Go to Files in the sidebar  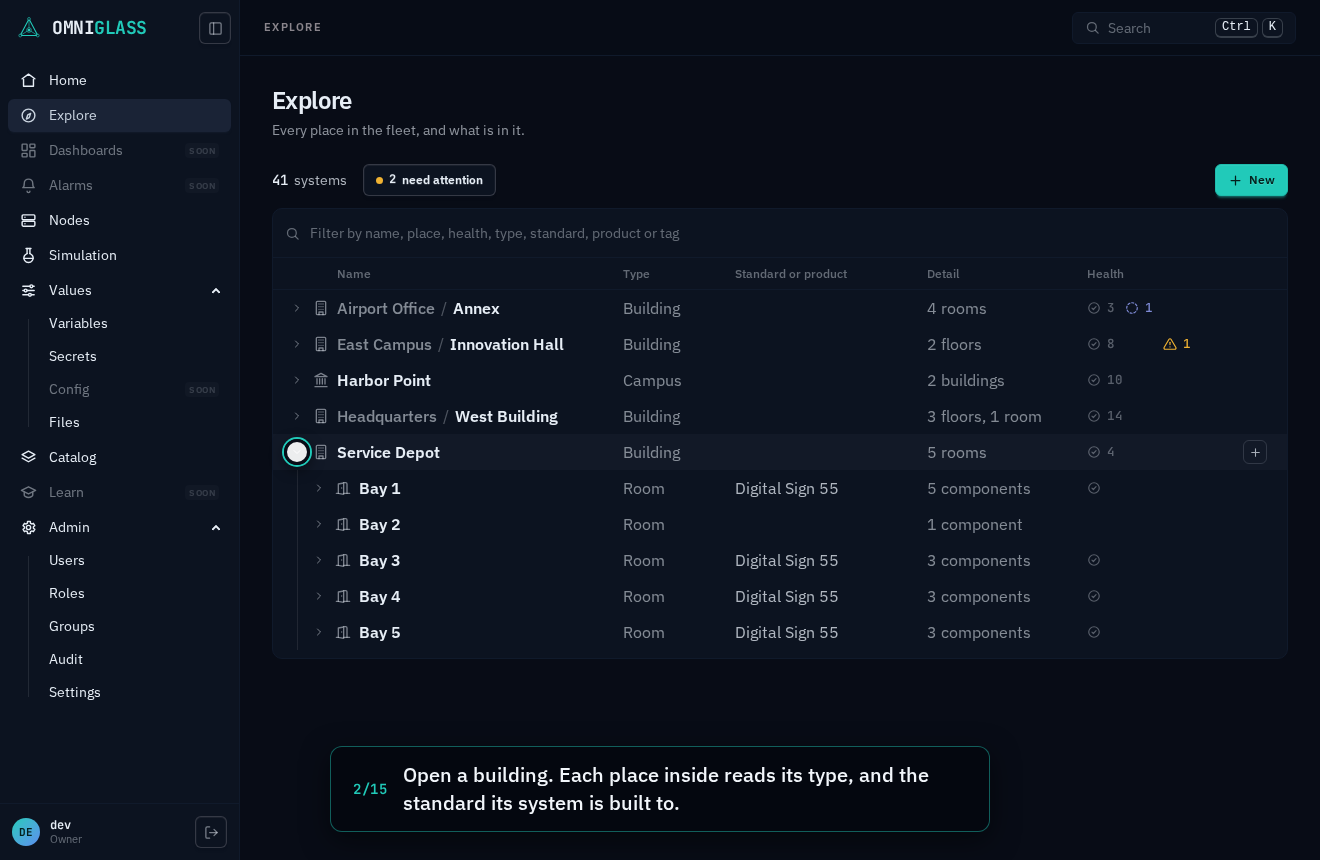(x=64, y=422)
